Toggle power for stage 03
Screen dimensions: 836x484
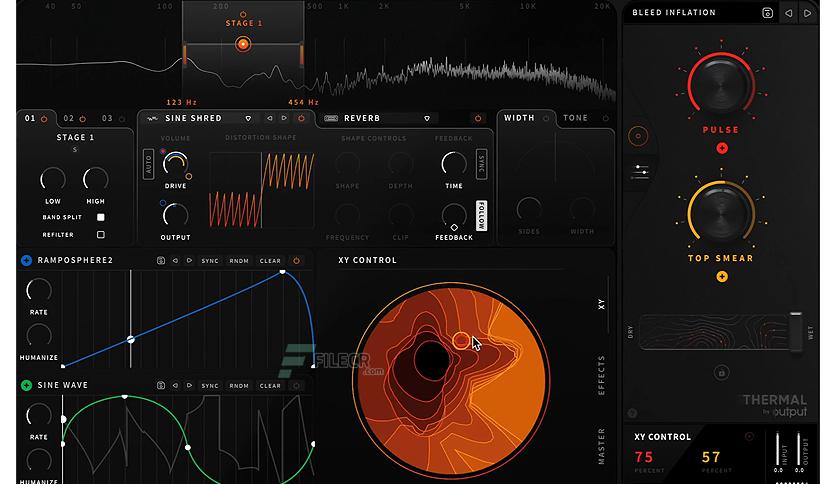click(x=122, y=119)
